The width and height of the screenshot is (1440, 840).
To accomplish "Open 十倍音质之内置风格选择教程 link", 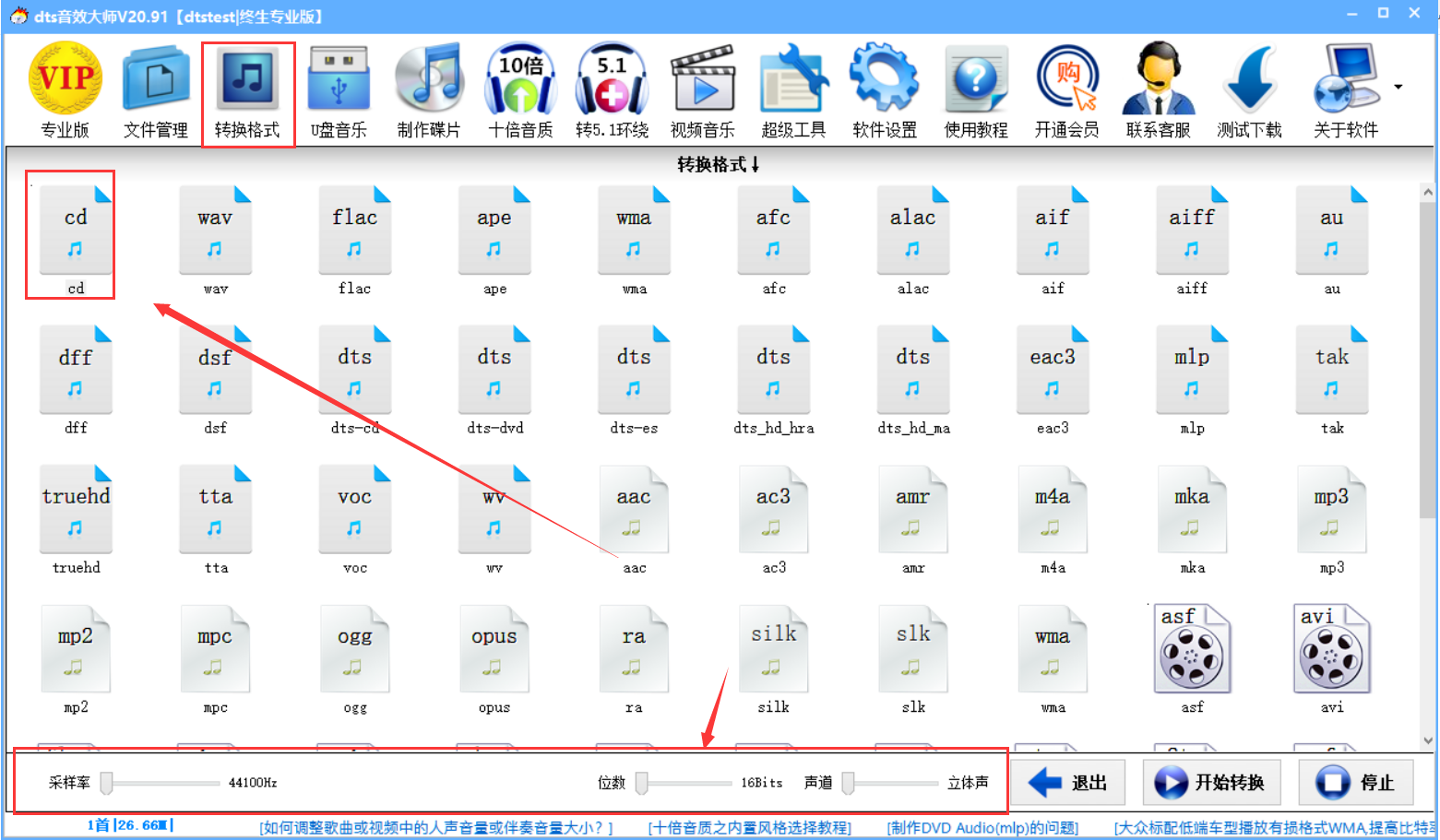I will point(750,828).
